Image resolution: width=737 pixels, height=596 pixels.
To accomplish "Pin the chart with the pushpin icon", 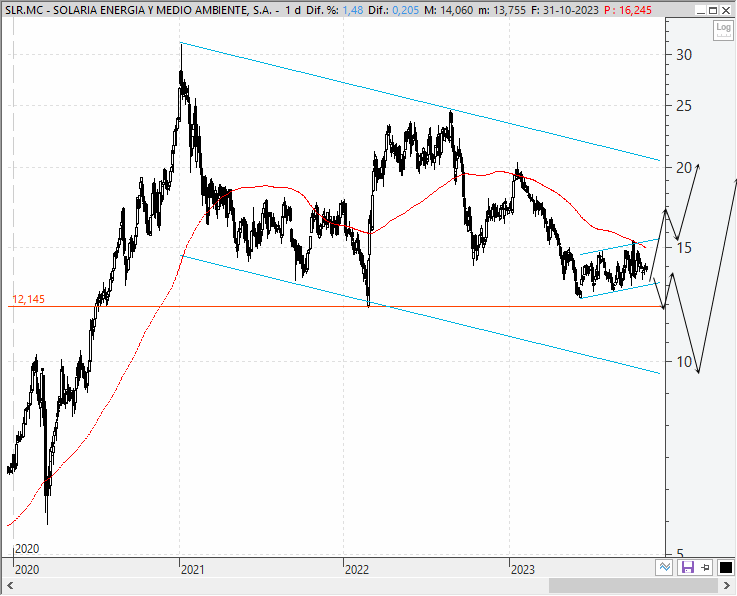I will [x=706, y=567].
